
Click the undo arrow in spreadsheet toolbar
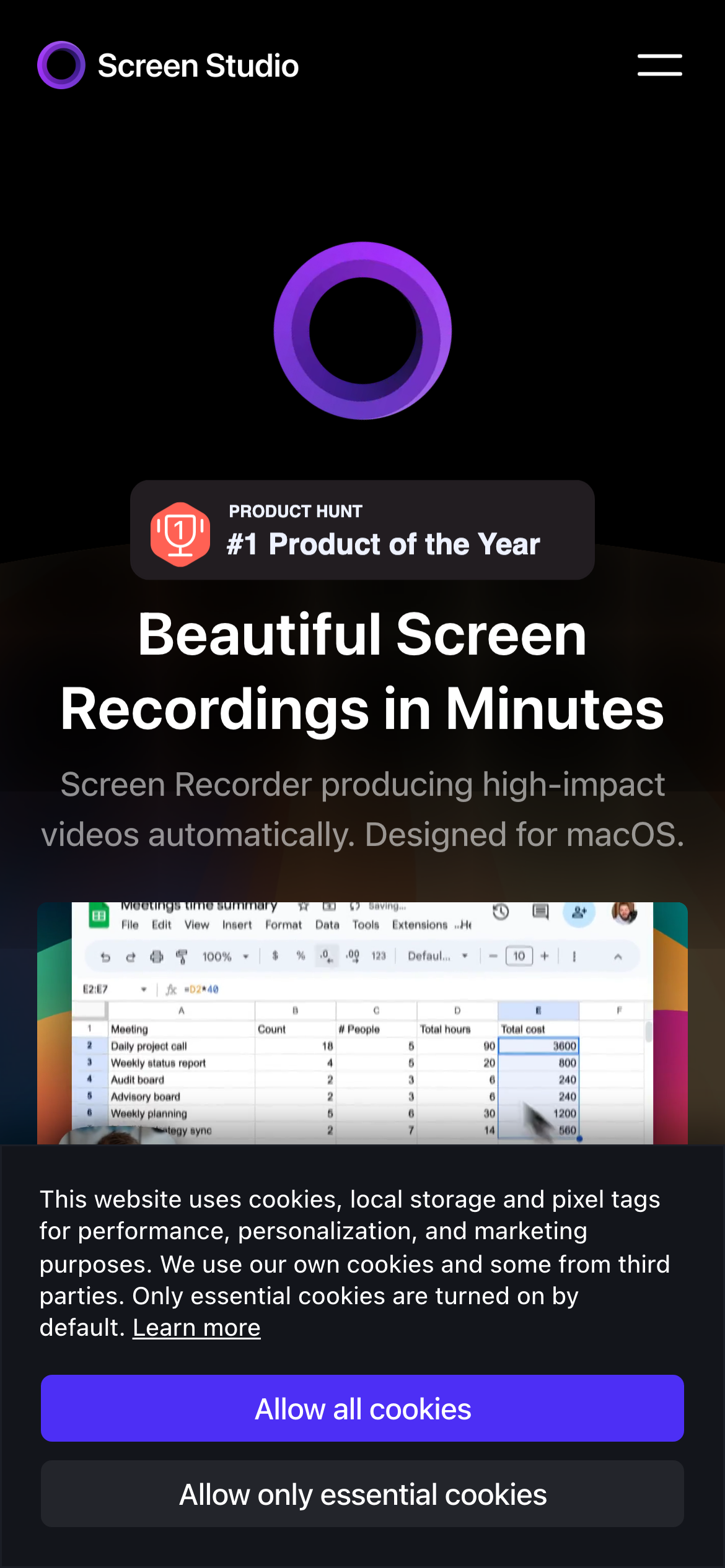point(105,957)
